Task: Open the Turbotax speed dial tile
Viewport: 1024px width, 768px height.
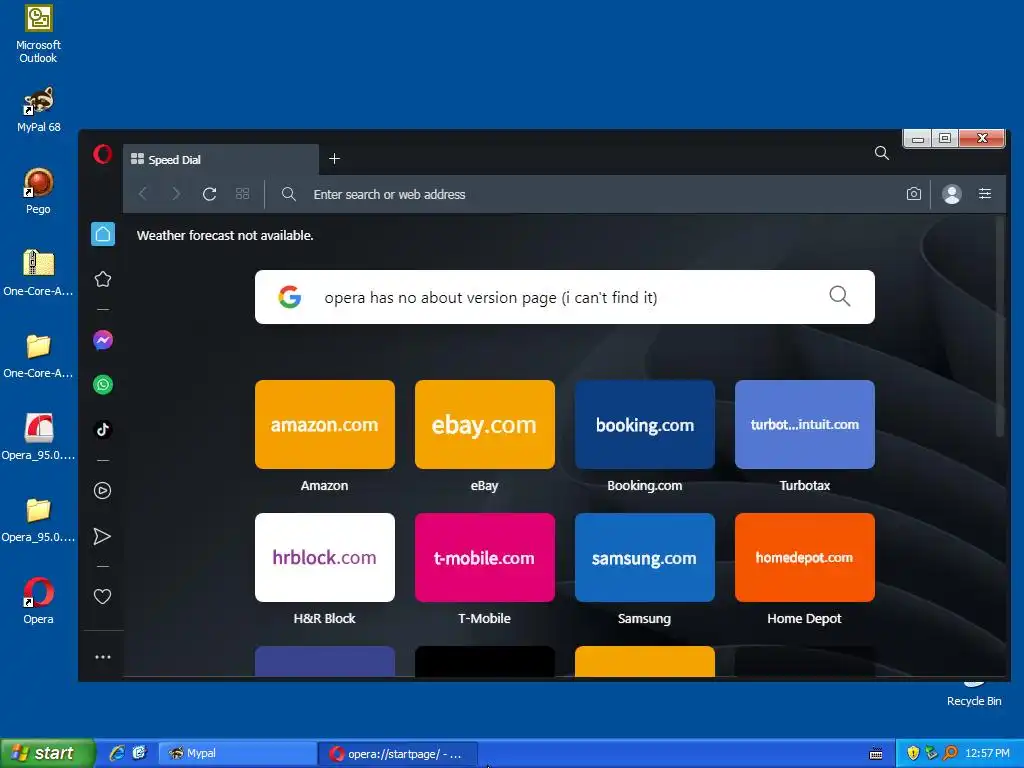Action: pos(805,424)
